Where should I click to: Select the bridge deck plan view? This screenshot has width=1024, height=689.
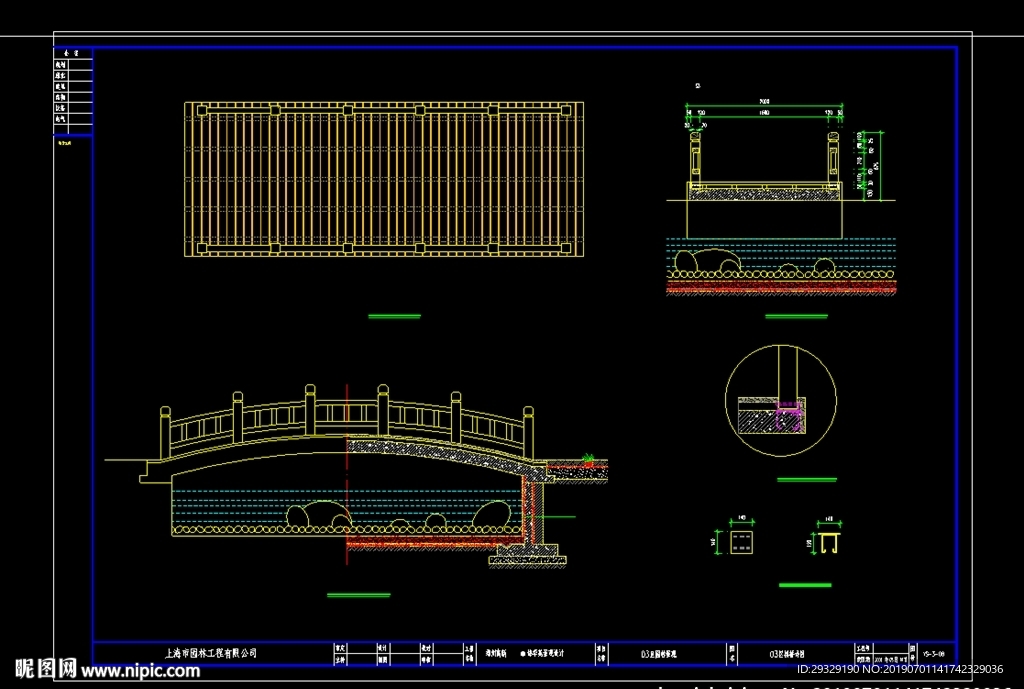(x=384, y=178)
